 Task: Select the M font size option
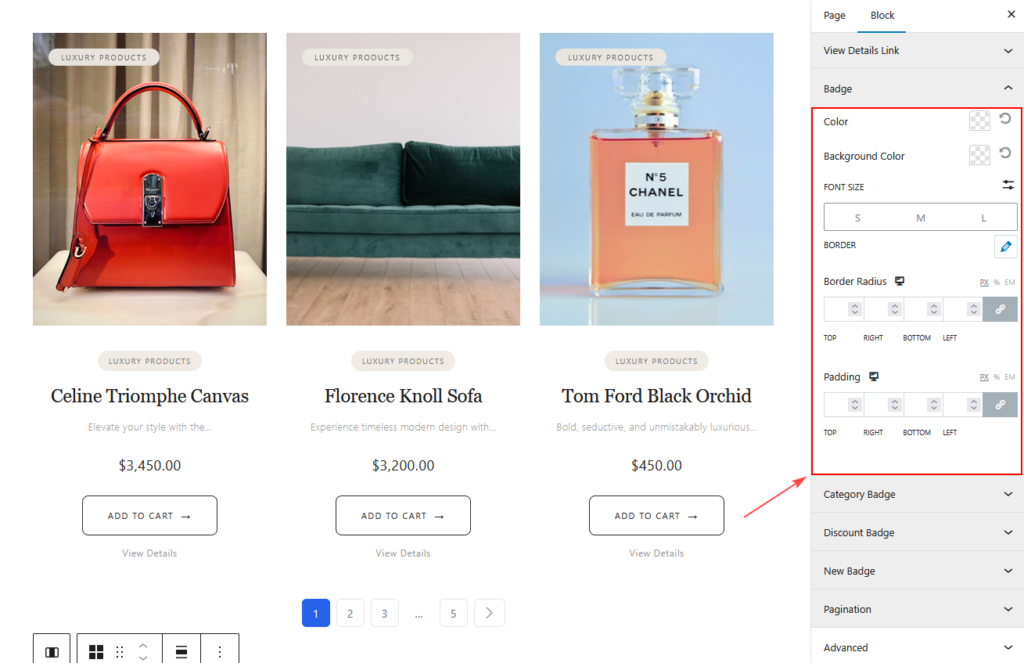click(920, 218)
